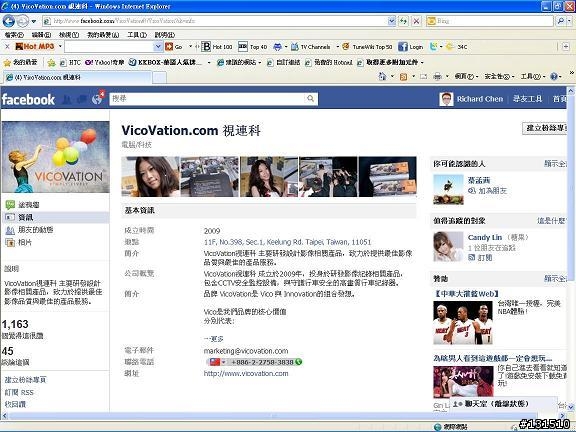Open the recent pages dropdown arrow
Image resolution: width=576 pixels, height=432 pixels.
(x=34, y=21)
